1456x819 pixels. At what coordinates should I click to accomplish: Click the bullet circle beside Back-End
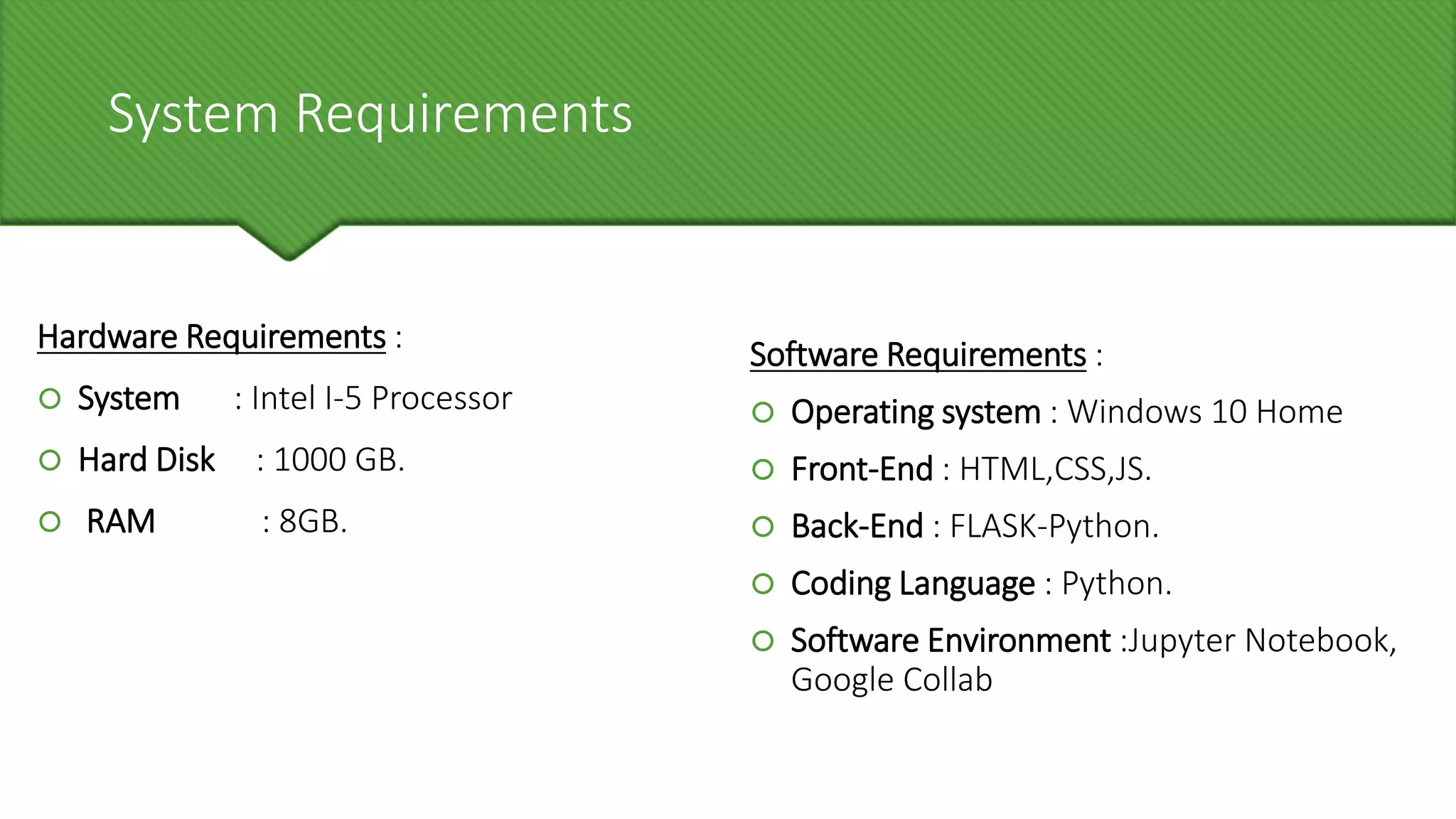763,527
